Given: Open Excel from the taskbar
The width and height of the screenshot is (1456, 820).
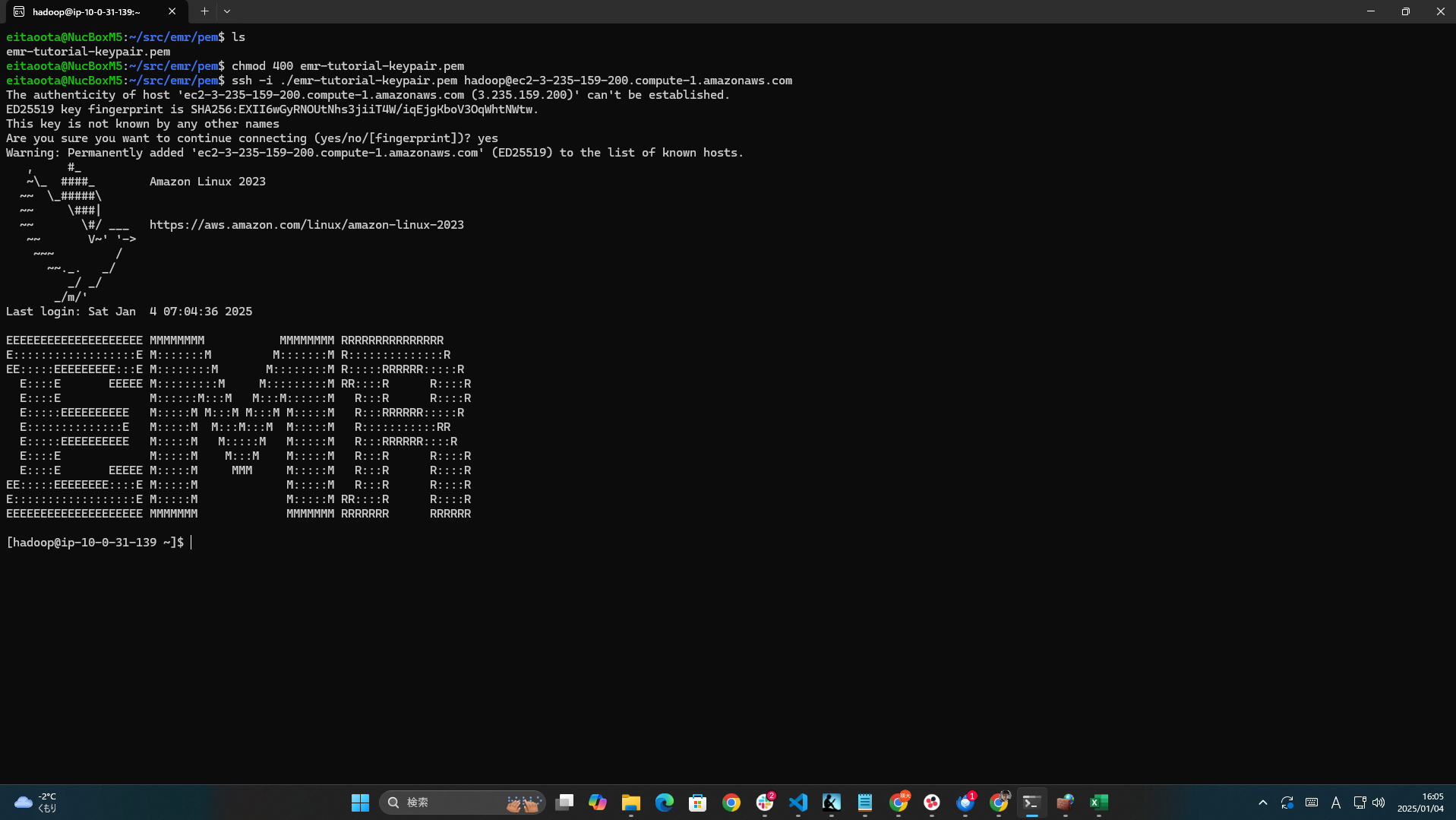Looking at the screenshot, I should [x=1099, y=803].
